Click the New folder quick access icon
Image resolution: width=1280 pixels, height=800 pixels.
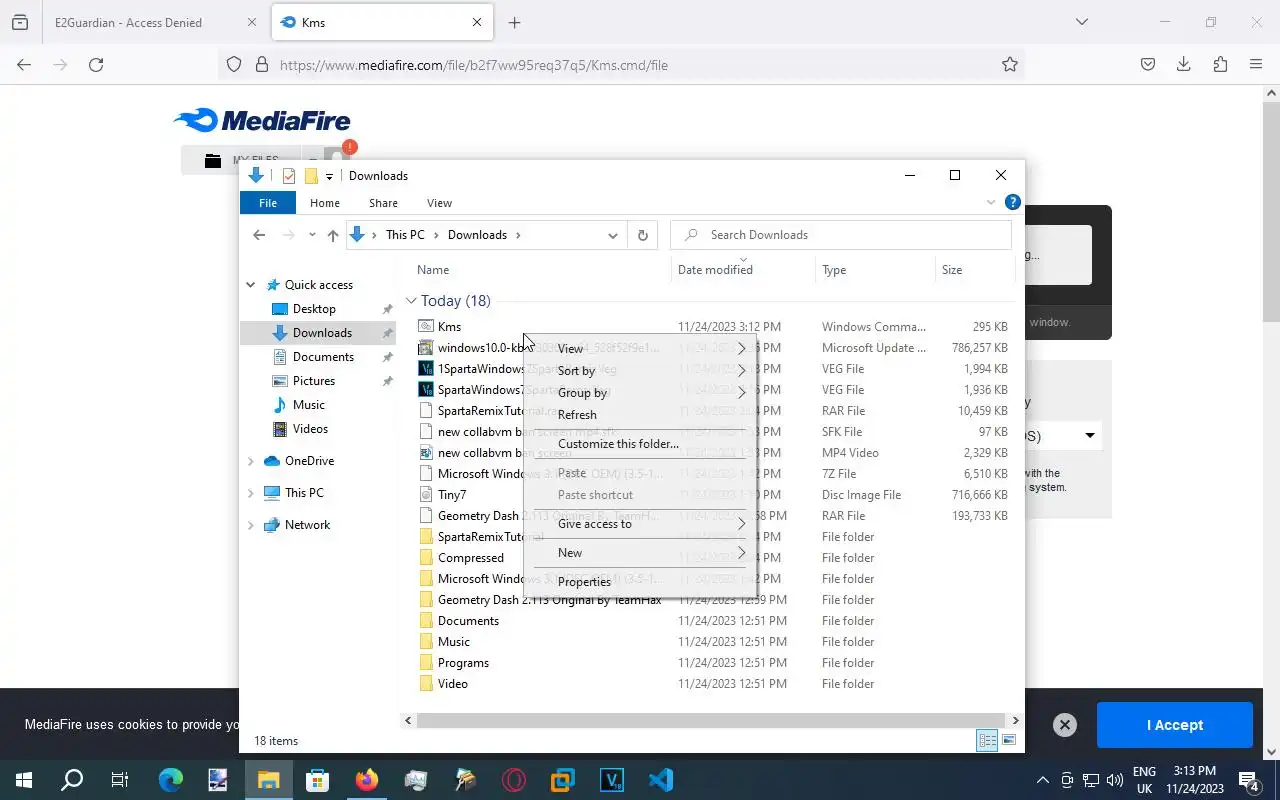click(x=311, y=176)
